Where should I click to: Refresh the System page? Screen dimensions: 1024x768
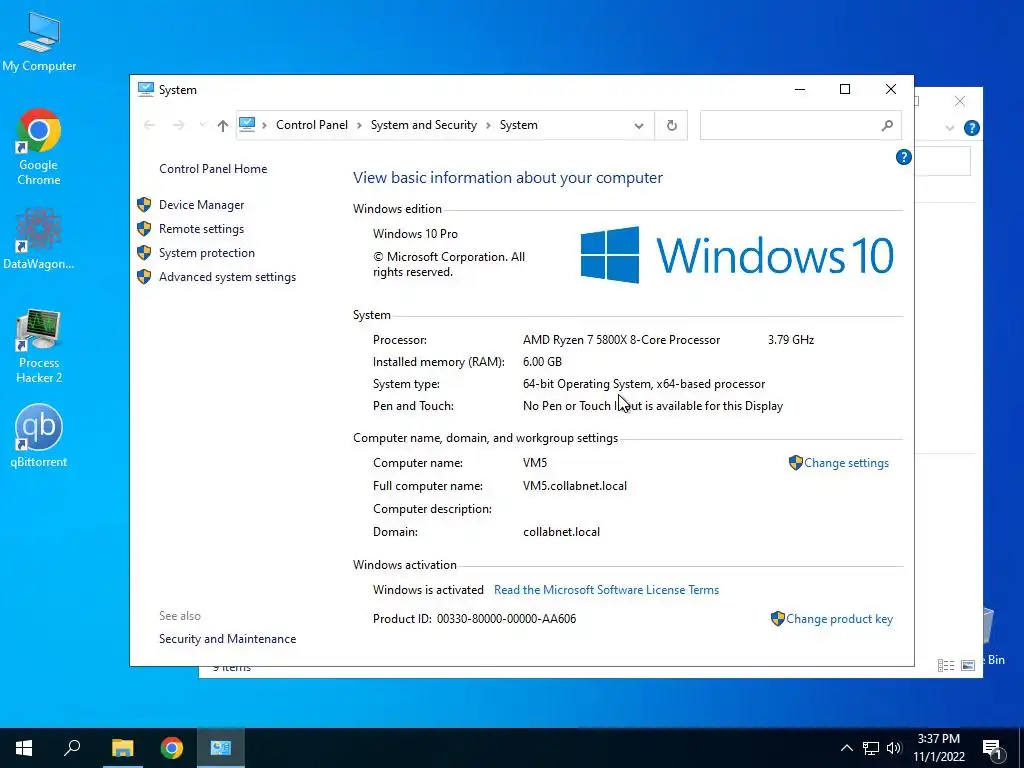pos(671,125)
